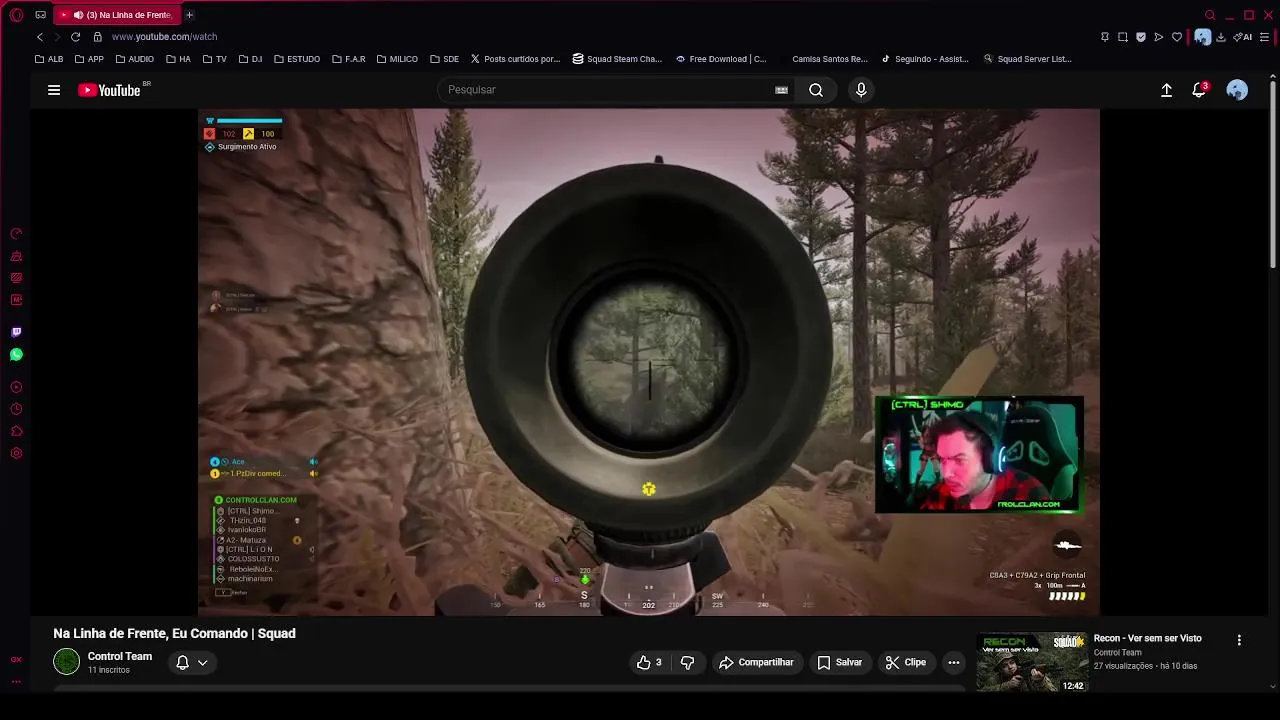This screenshot has width=1280, height=720.
Task: Open sidebar history clock icon
Action: pyautogui.click(x=16, y=409)
